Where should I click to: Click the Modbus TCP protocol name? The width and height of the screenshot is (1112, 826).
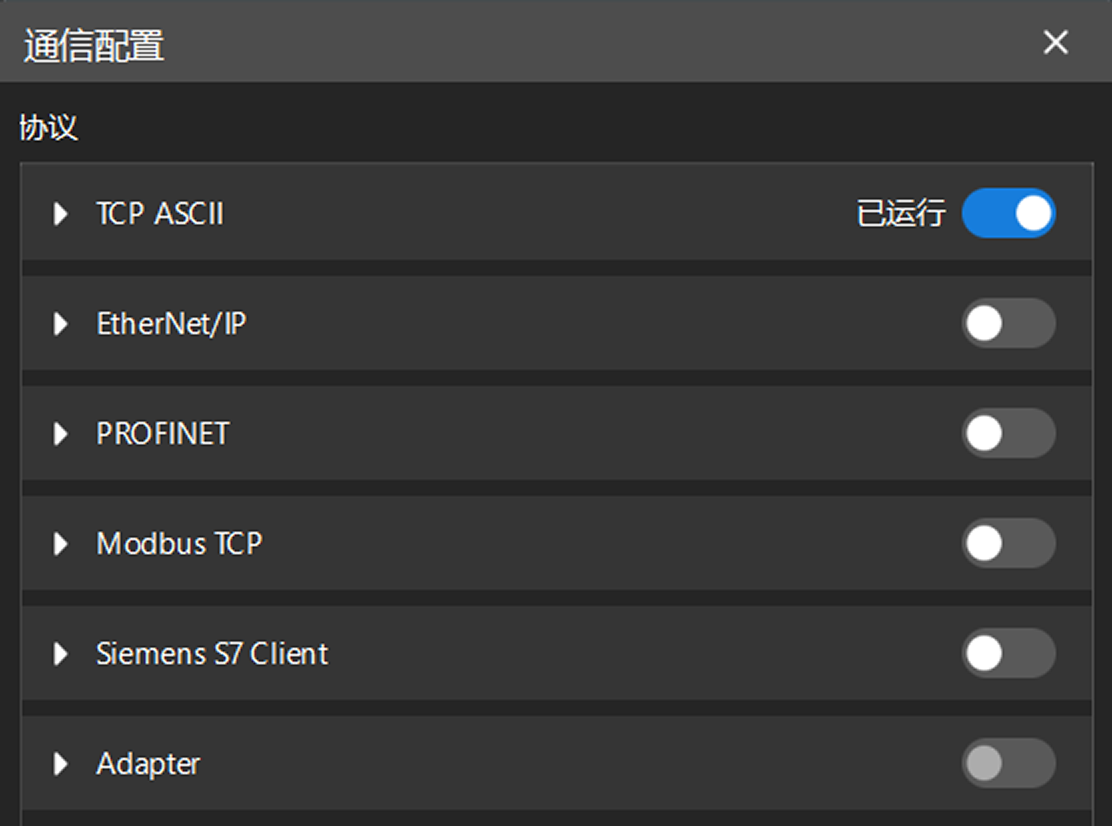coord(179,543)
